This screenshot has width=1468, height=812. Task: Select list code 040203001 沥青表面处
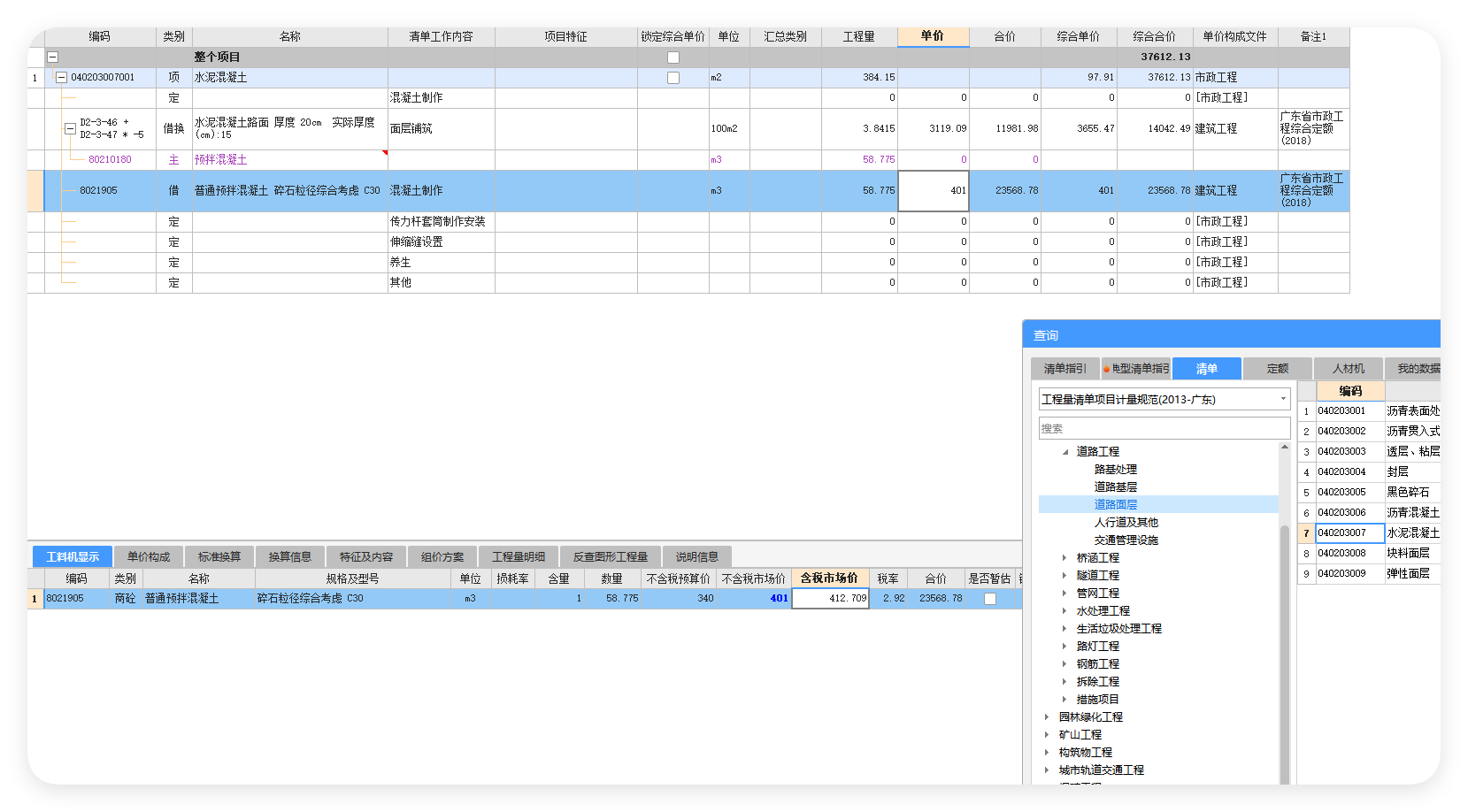pyautogui.click(x=1369, y=411)
